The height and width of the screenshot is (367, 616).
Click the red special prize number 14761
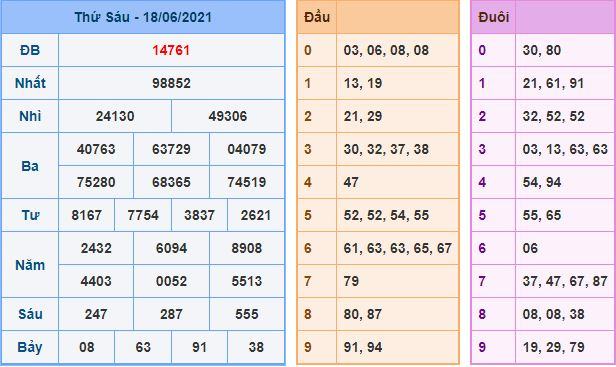coord(171,50)
